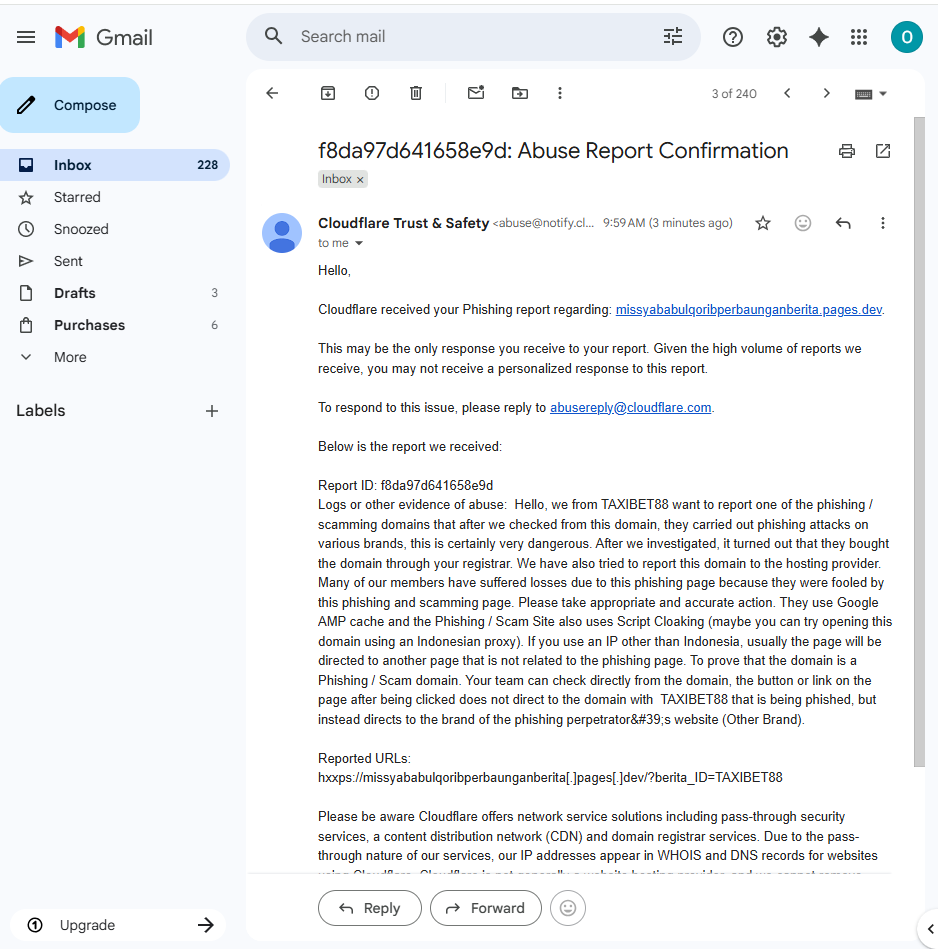
Task: Click the abusereply@cloudflare.com link
Action: pyautogui.click(x=631, y=408)
